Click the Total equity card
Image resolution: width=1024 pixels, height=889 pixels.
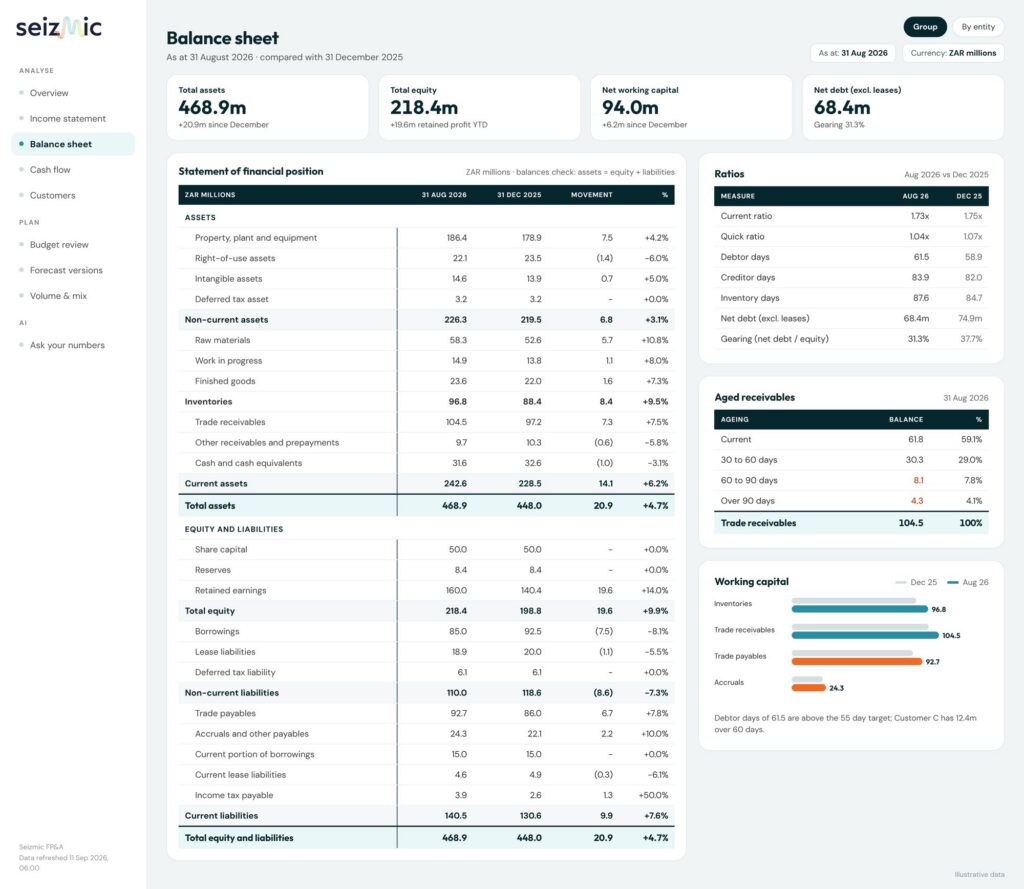click(479, 107)
